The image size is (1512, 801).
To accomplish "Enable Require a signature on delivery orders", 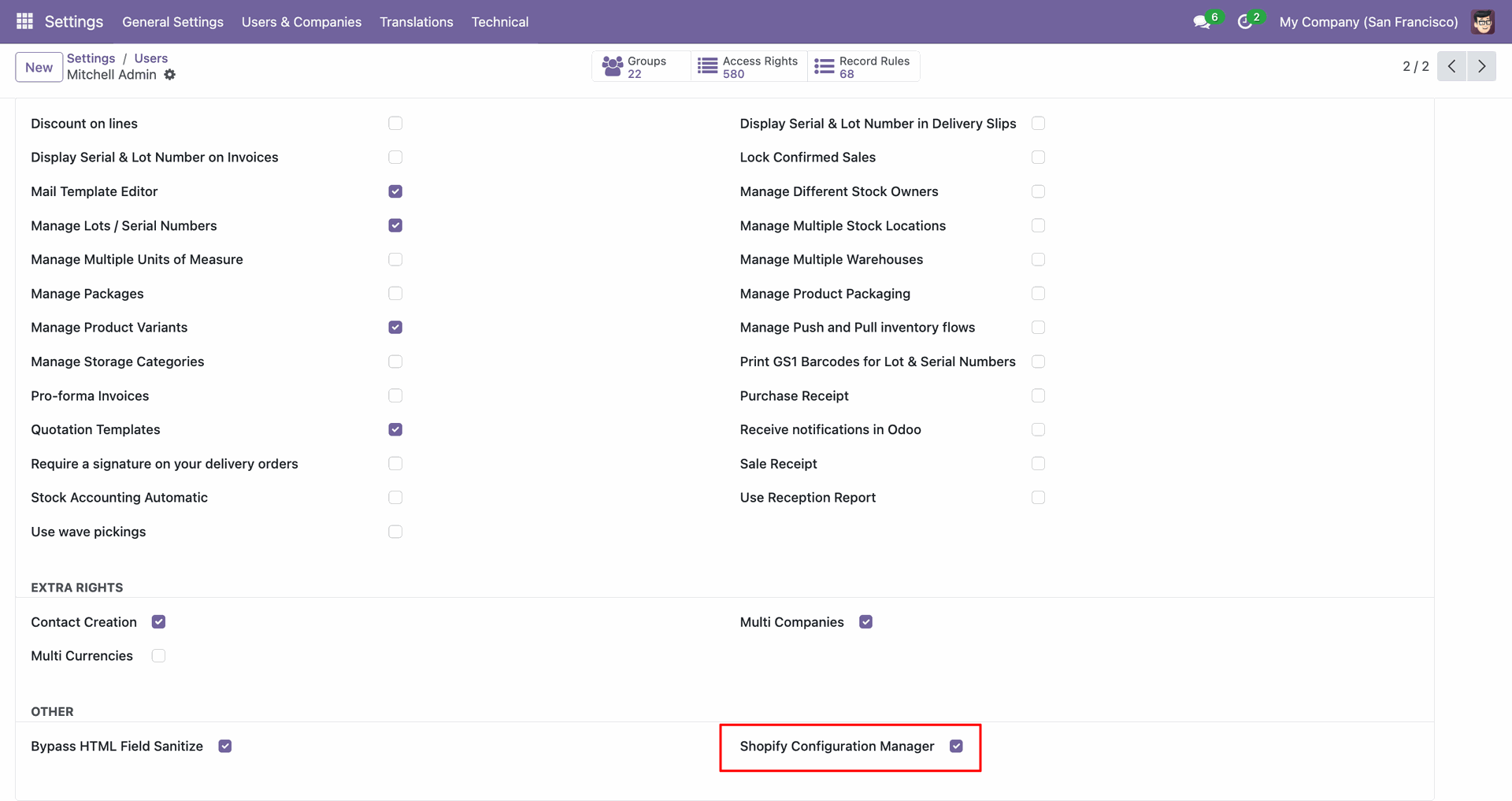I will (395, 464).
